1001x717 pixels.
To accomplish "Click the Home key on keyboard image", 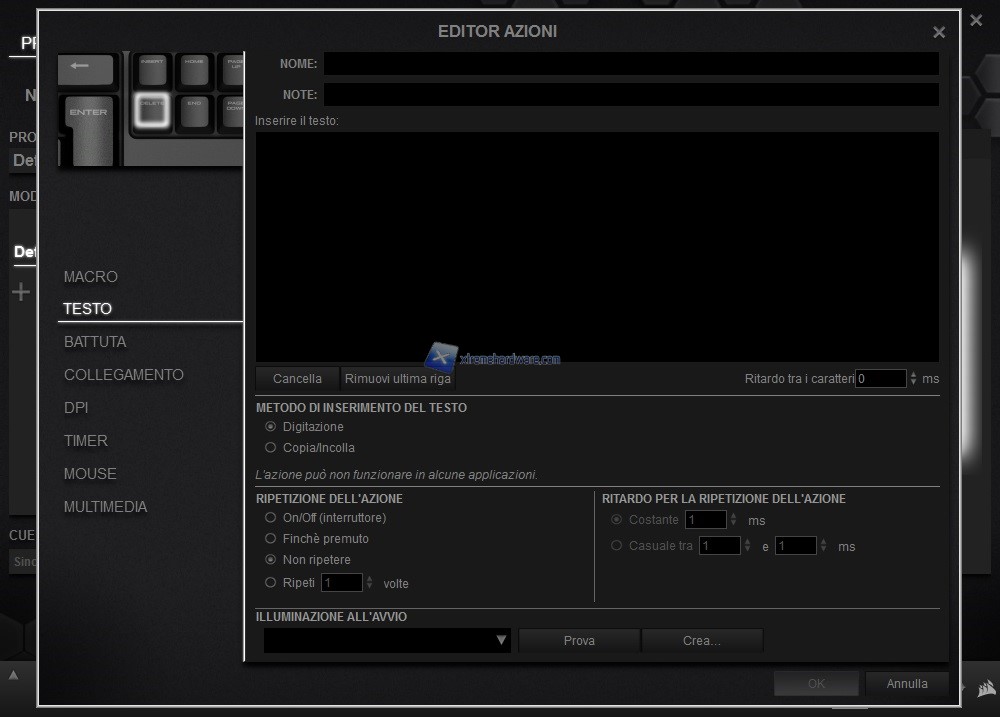I will pos(194,69).
